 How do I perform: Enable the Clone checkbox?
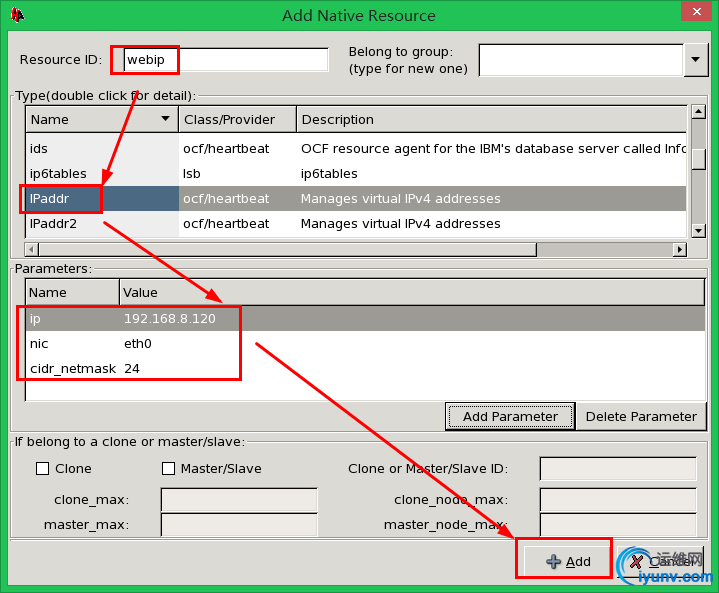[43, 469]
